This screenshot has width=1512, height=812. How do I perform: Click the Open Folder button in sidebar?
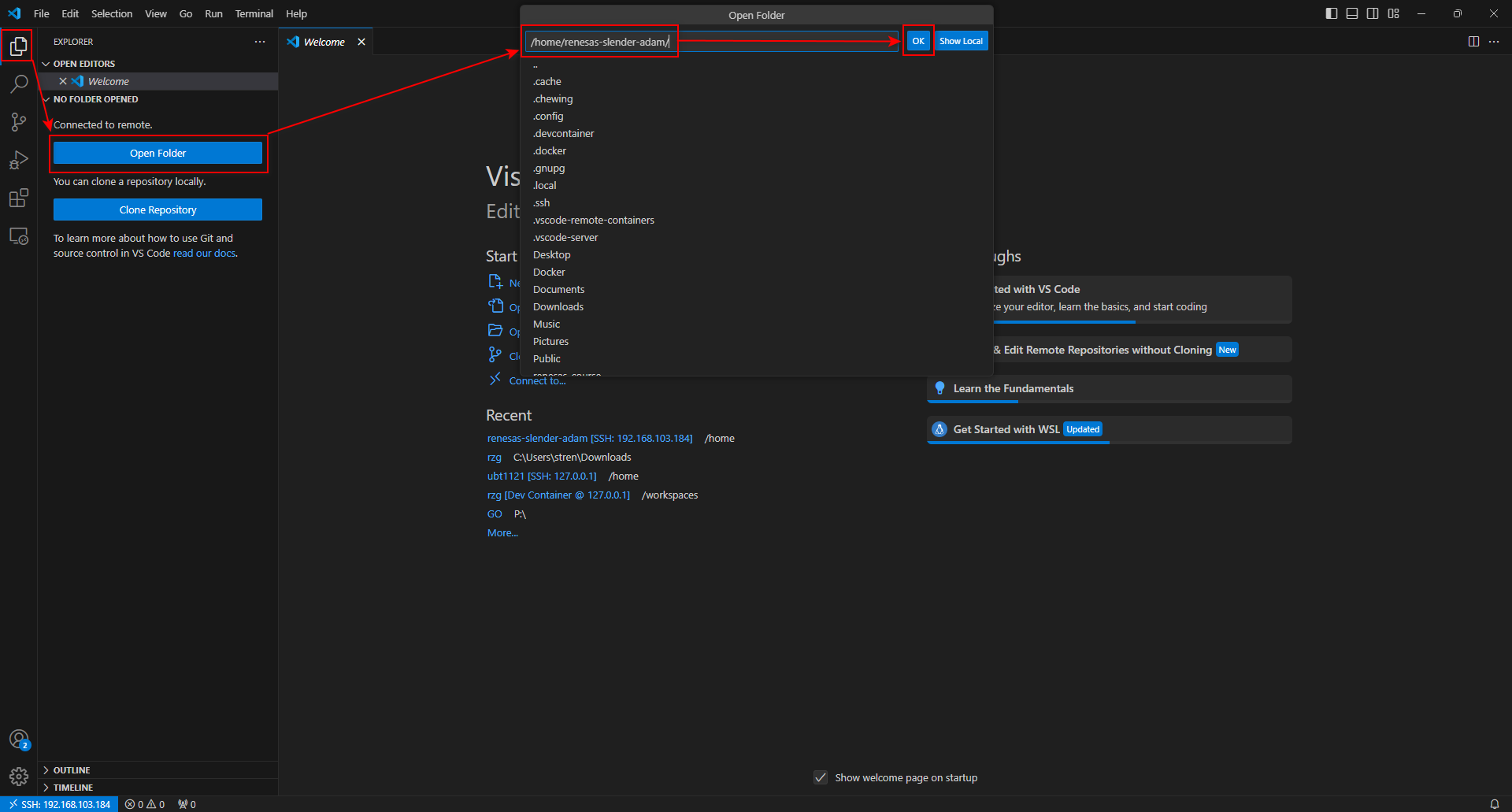[x=157, y=153]
